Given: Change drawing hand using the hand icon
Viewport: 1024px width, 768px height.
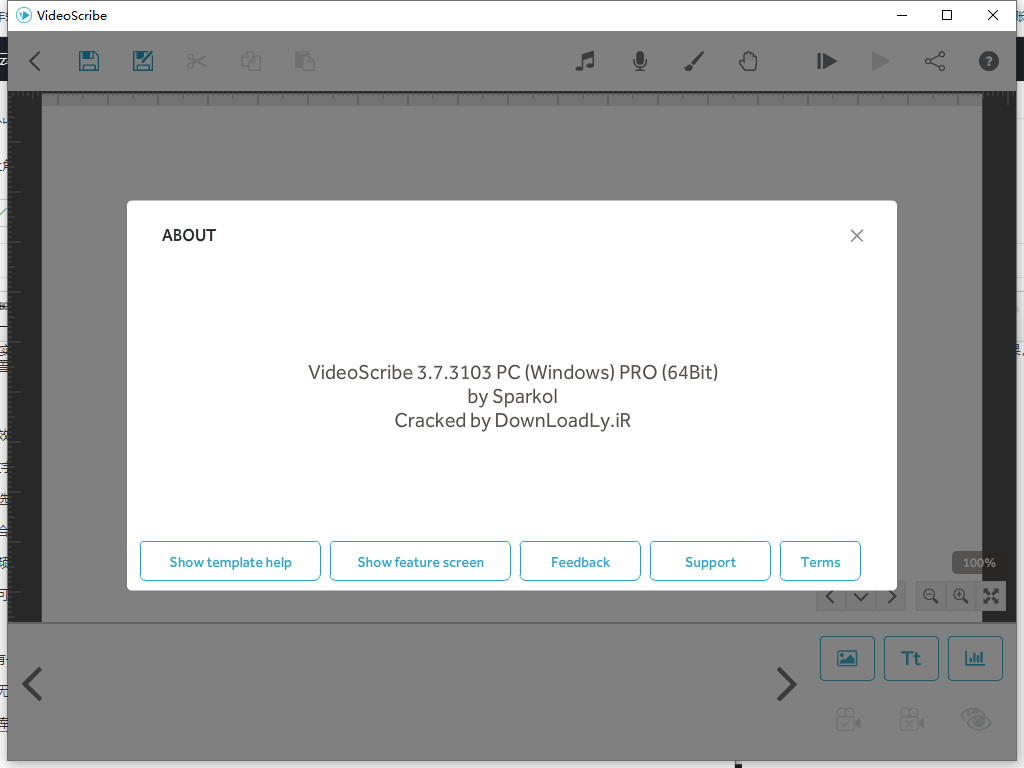Looking at the screenshot, I should 748,61.
